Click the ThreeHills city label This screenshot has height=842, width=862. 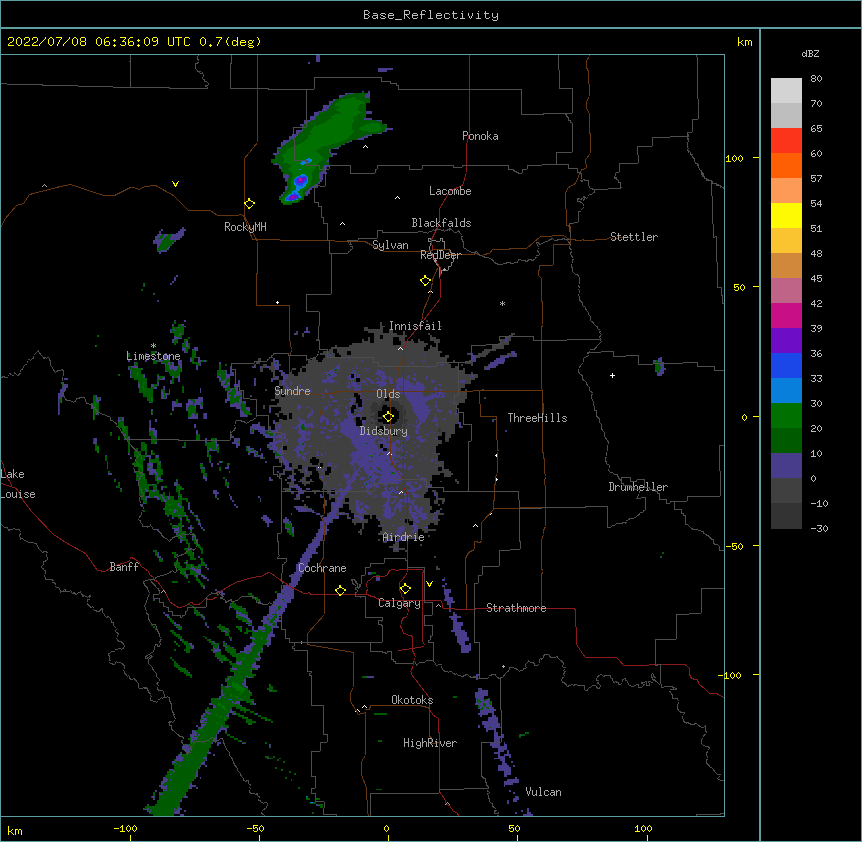tap(537, 418)
